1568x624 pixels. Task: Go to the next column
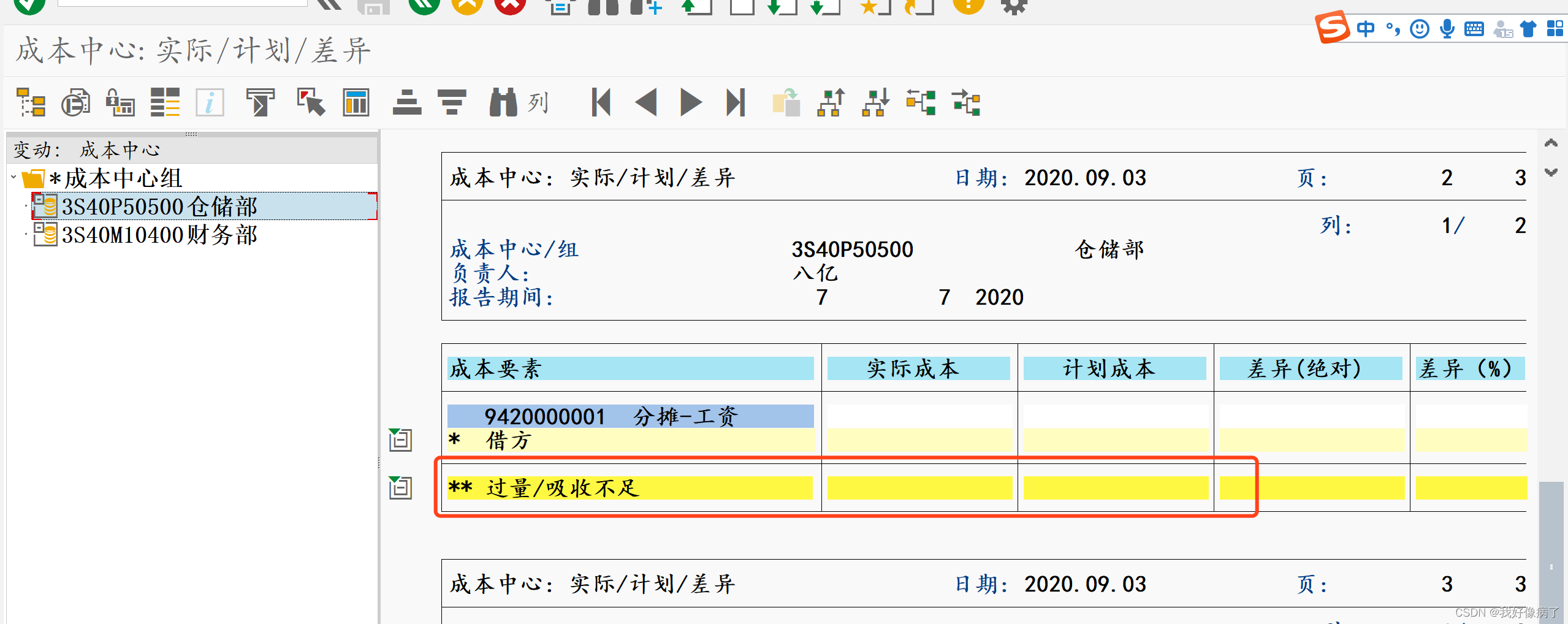[691, 102]
